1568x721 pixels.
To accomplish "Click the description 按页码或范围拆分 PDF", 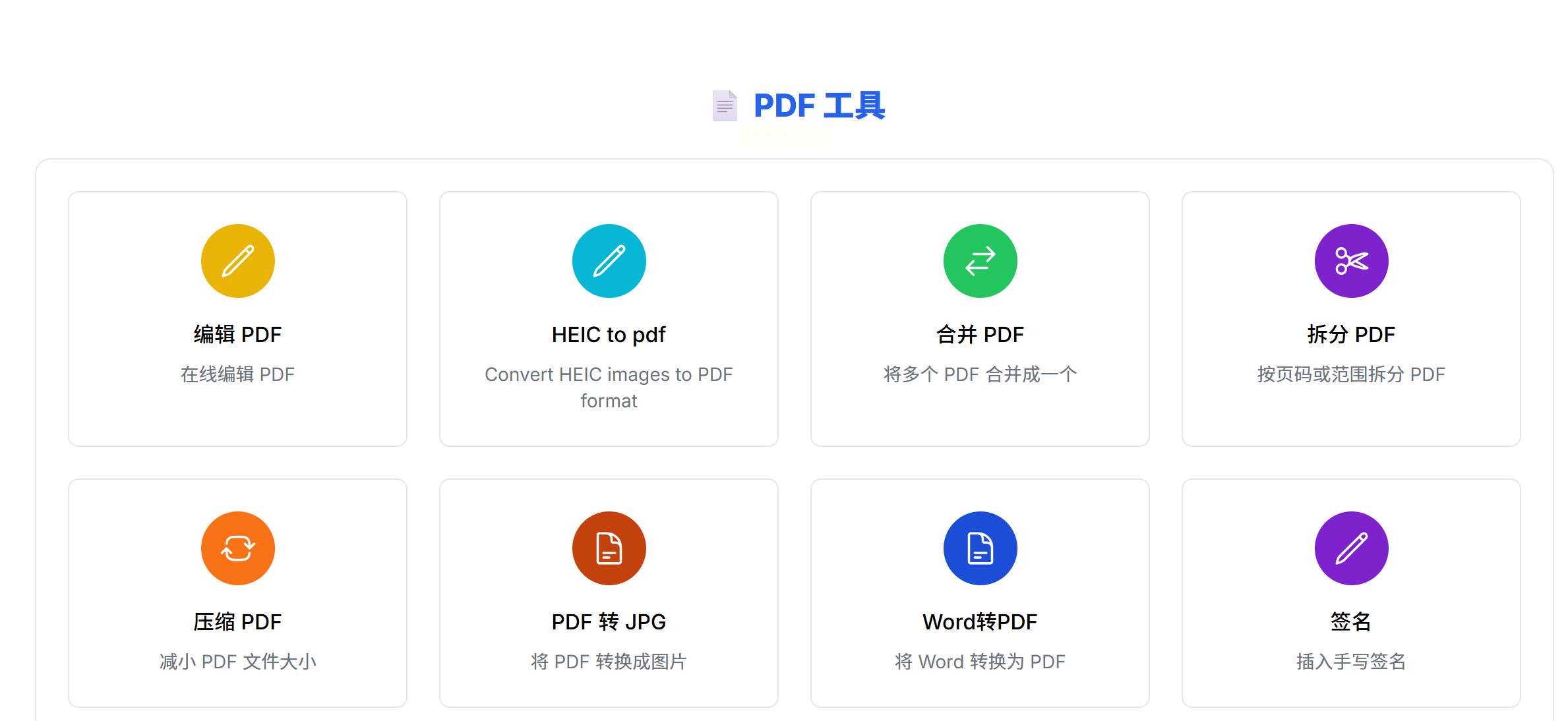I will click(1351, 374).
